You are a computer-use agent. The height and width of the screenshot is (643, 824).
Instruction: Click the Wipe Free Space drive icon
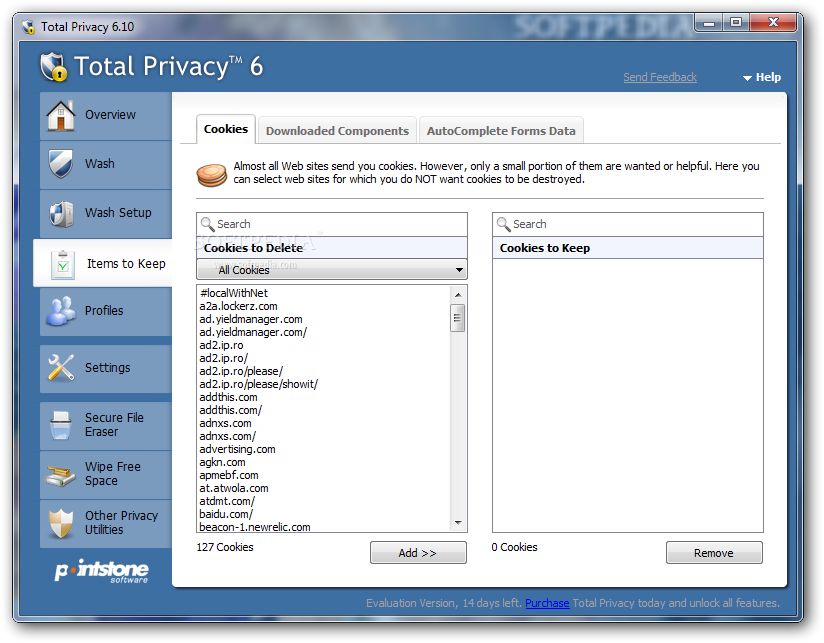(60, 475)
